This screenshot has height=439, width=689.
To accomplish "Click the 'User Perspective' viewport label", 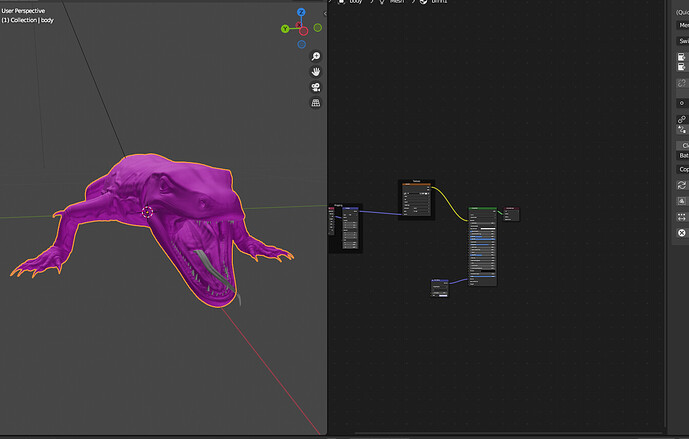I will click(23, 11).
